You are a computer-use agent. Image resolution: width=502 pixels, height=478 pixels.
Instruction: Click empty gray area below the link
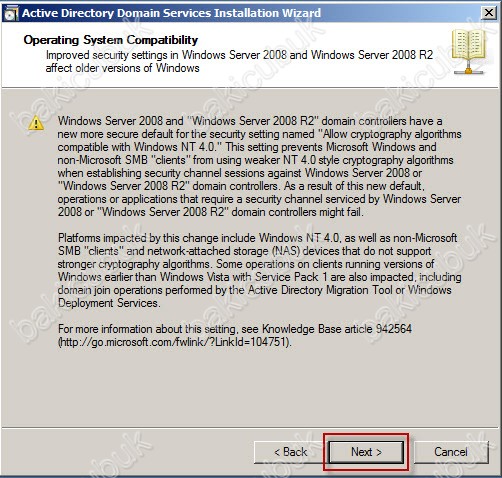click(x=250, y=387)
